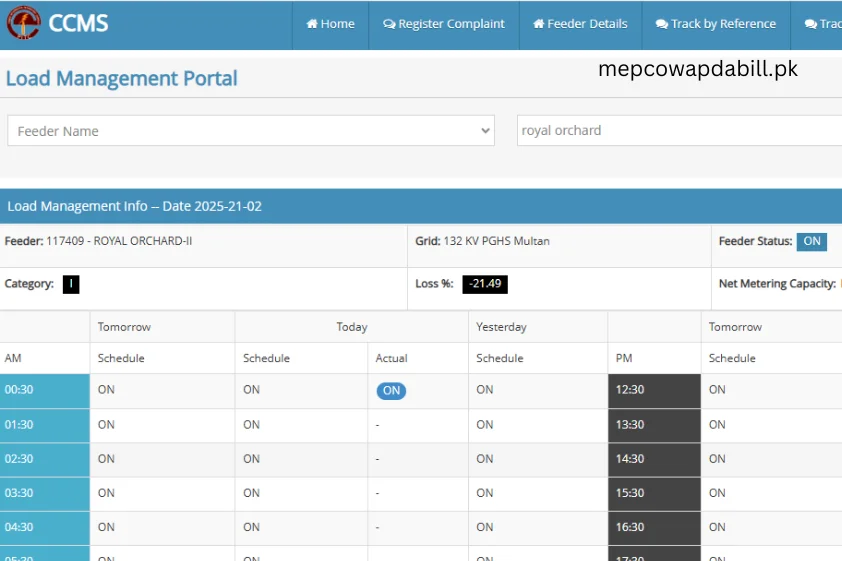Click the house icon beside Feeder Details

539,24
